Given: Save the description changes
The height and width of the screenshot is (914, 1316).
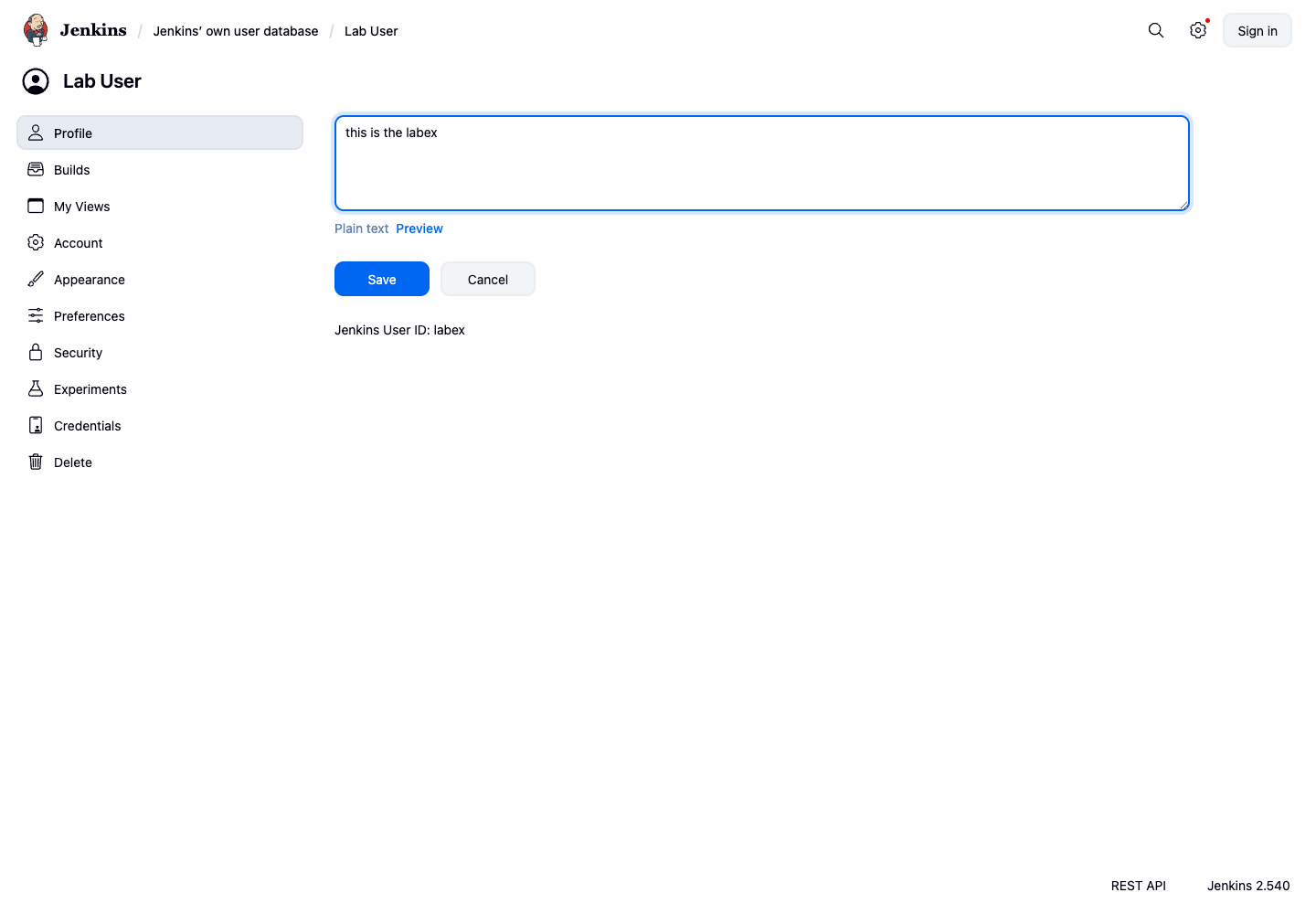Looking at the screenshot, I should coord(382,279).
